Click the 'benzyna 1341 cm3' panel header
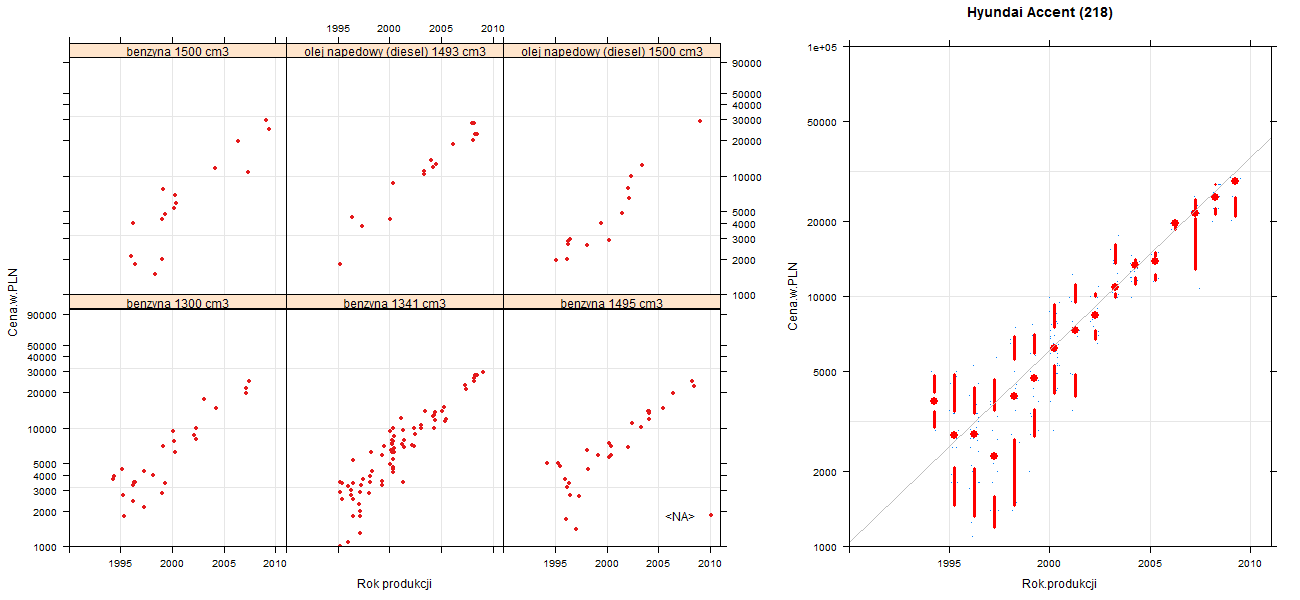 395,303
